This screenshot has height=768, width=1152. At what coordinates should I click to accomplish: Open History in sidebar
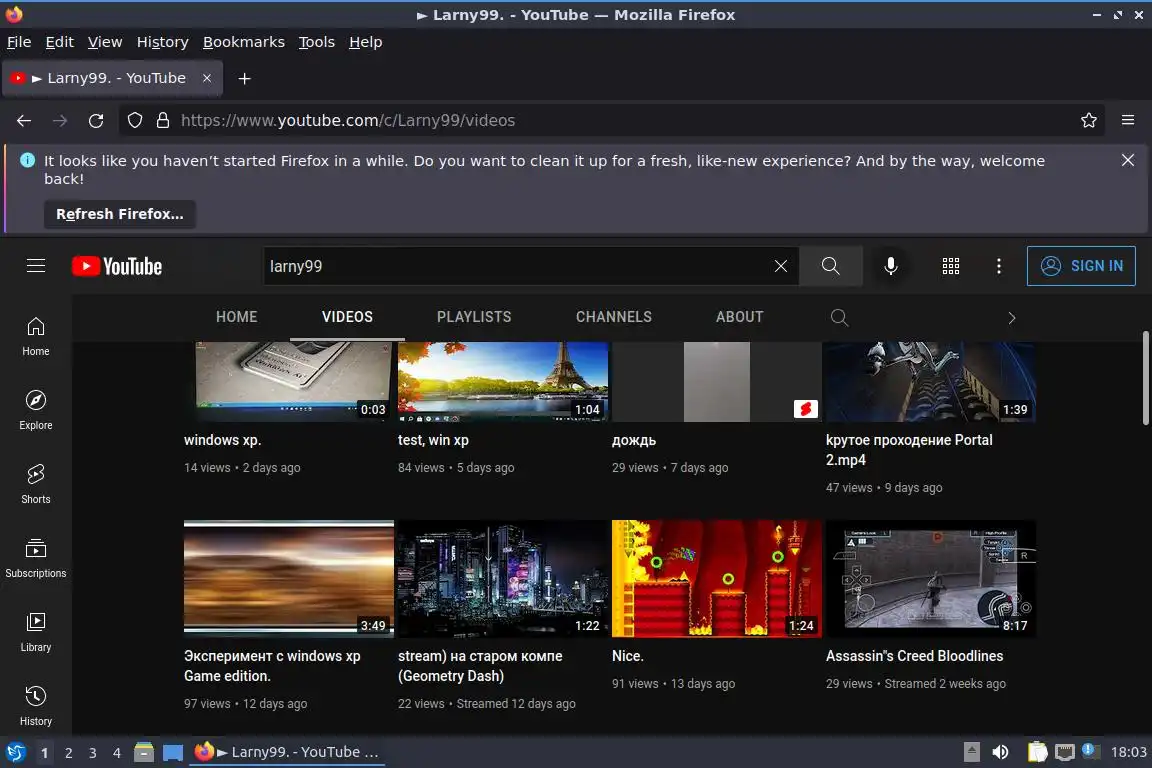click(x=36, y=706)
